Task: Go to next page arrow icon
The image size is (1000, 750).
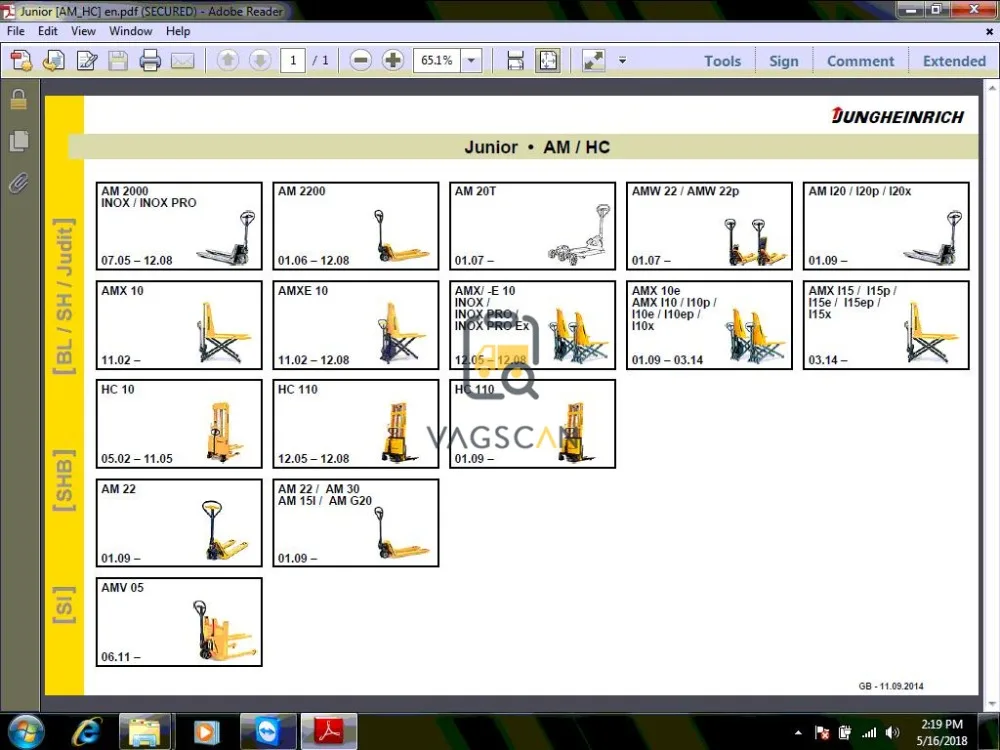Action: (260, 61)
